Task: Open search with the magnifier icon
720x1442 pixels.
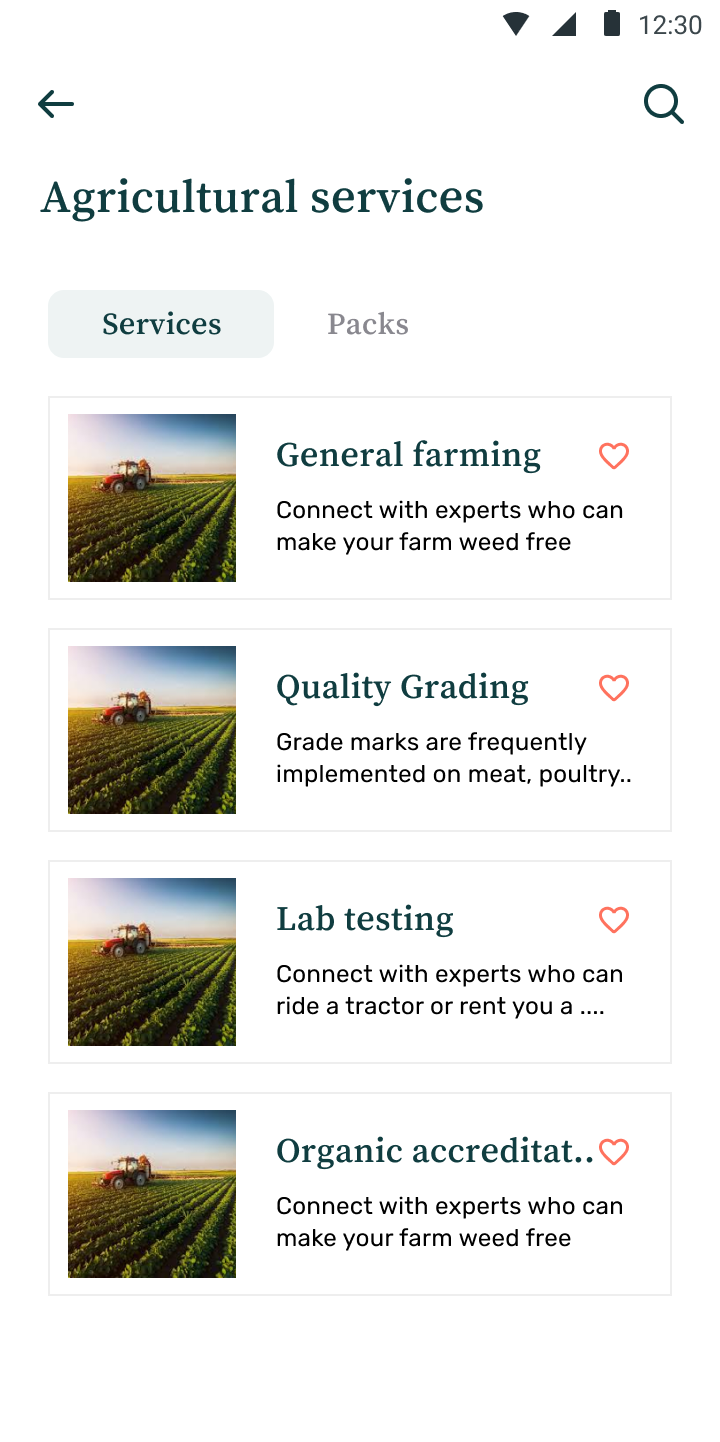Action: [x=663, y=104]
